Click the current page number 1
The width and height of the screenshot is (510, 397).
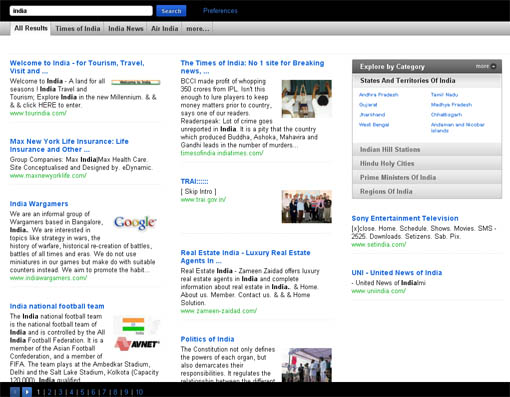(39, 392)
